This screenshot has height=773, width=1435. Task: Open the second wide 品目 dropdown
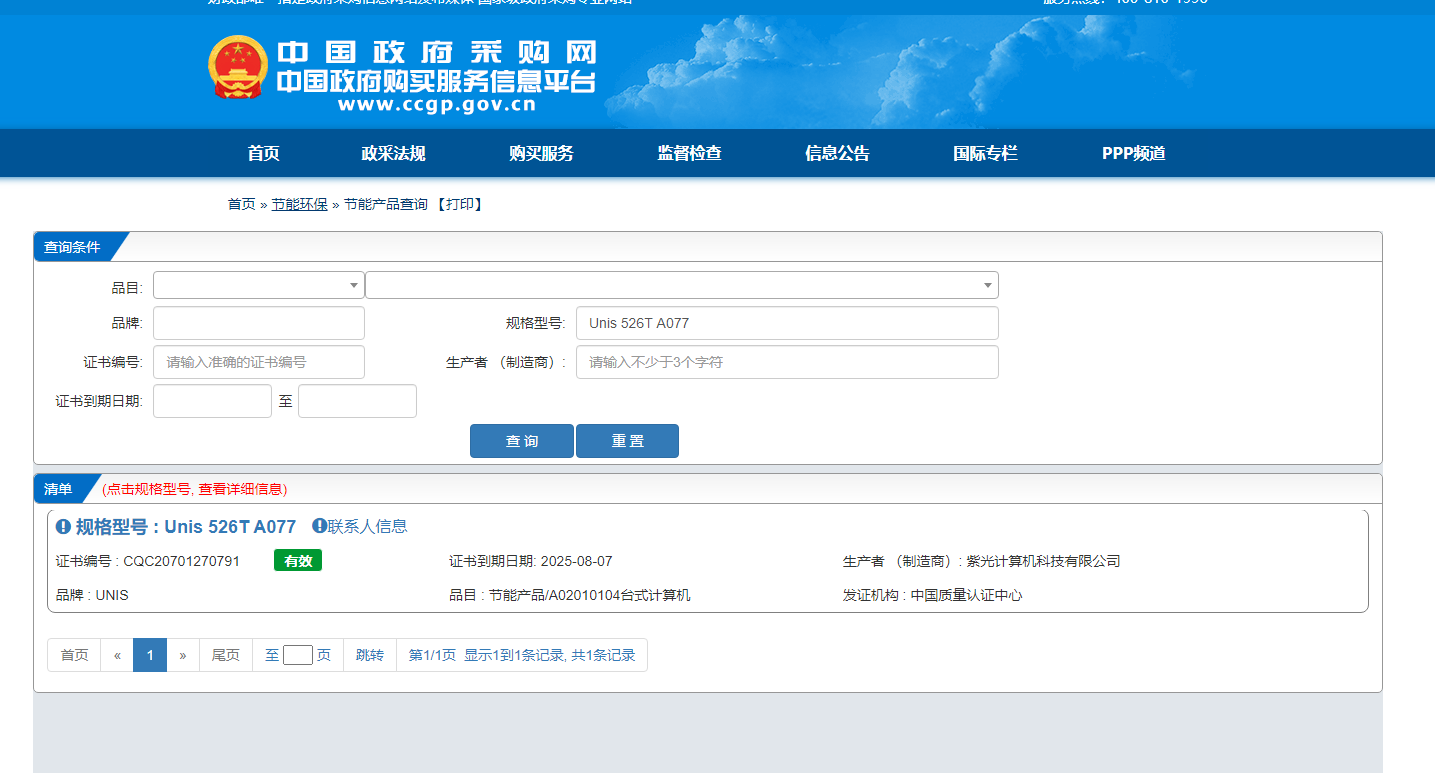point(682,285)
